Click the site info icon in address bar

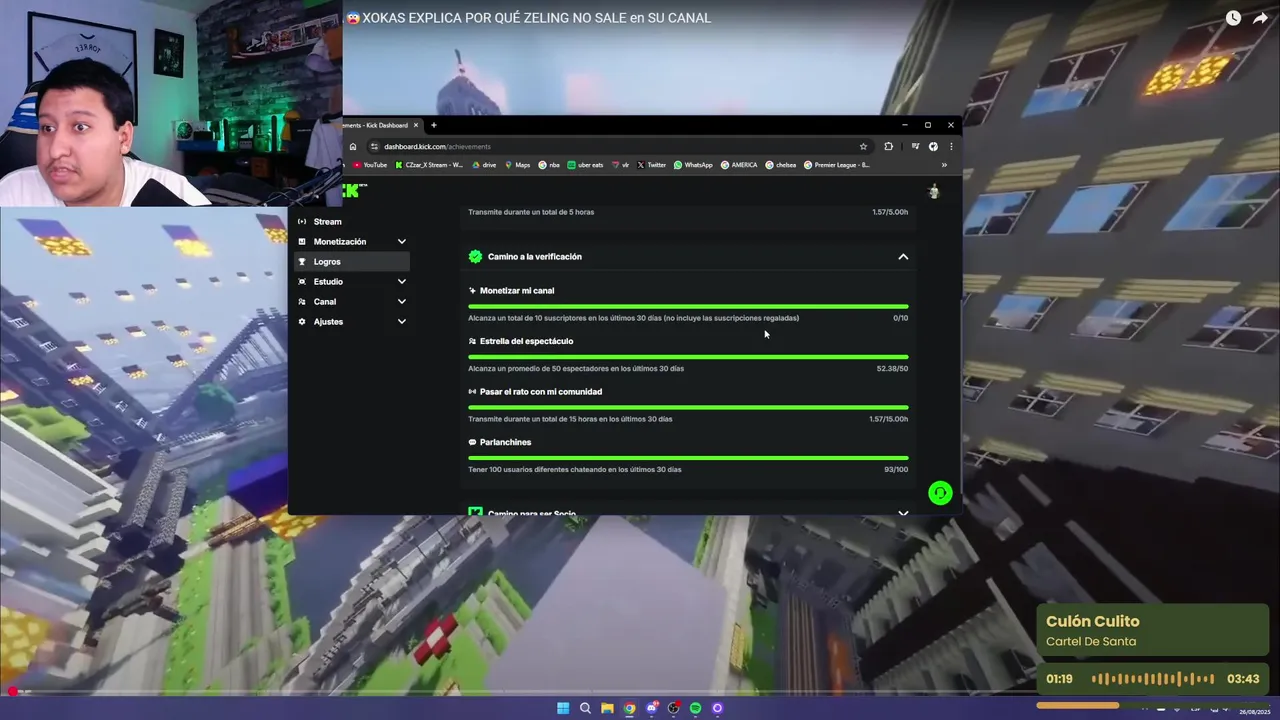pos(374,146)
